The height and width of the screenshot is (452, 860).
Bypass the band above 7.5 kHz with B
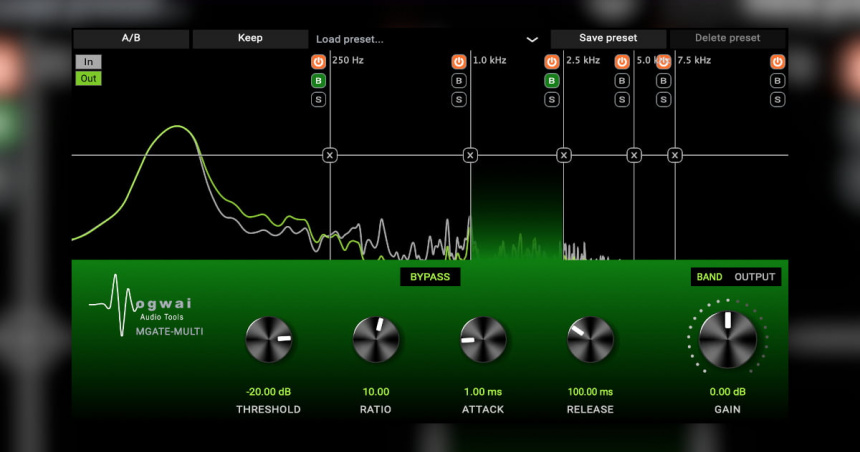pos(777,81)
